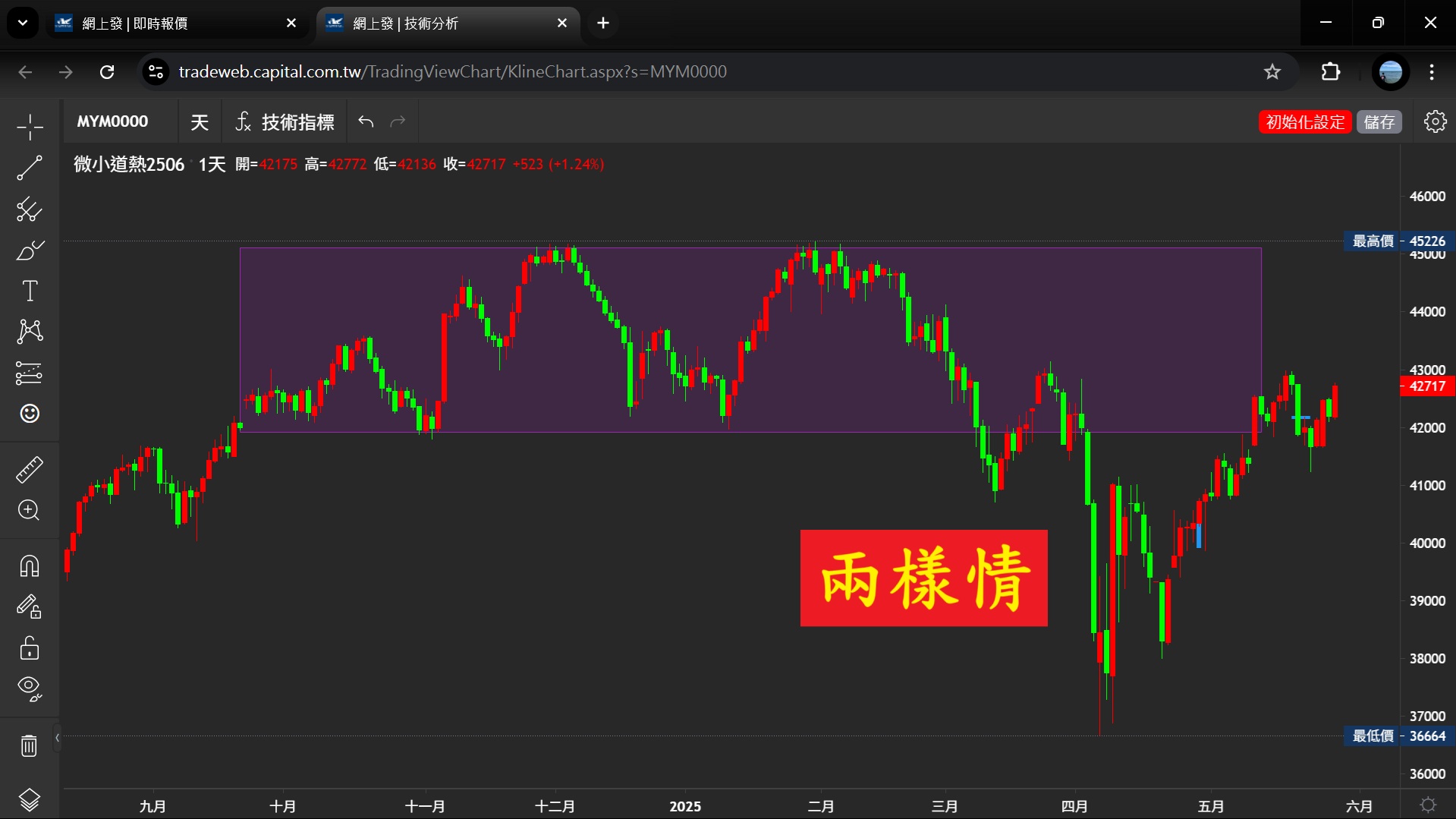Delete drawings with the trash icon
This screenshot has height=819, width=1456.
point(30,746)
